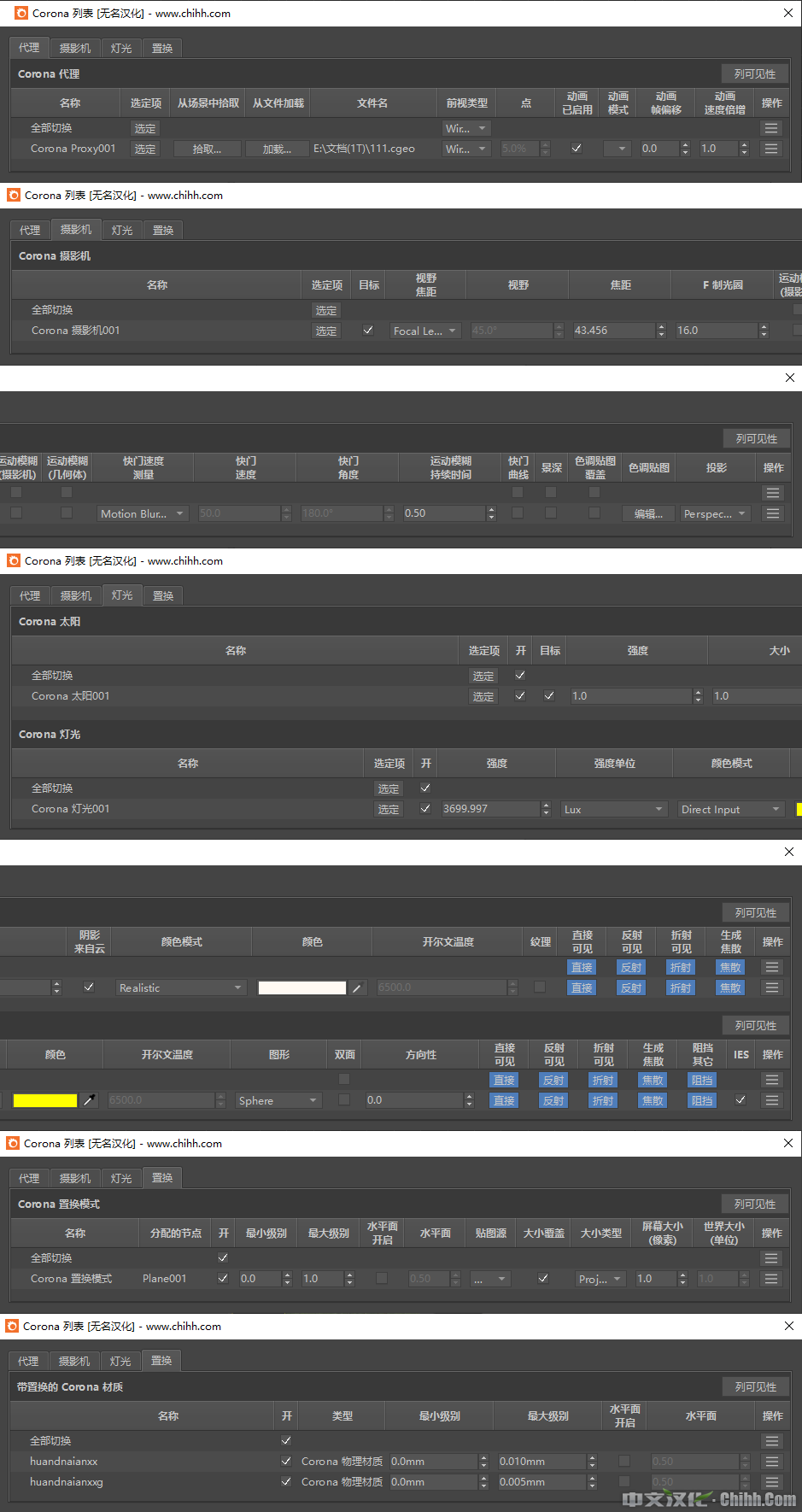Image resolution: width=802 pixels, height=1512 pixels.
Task: Open operations menu in the huandnaianxxg material row
Action: [772, 1482]
